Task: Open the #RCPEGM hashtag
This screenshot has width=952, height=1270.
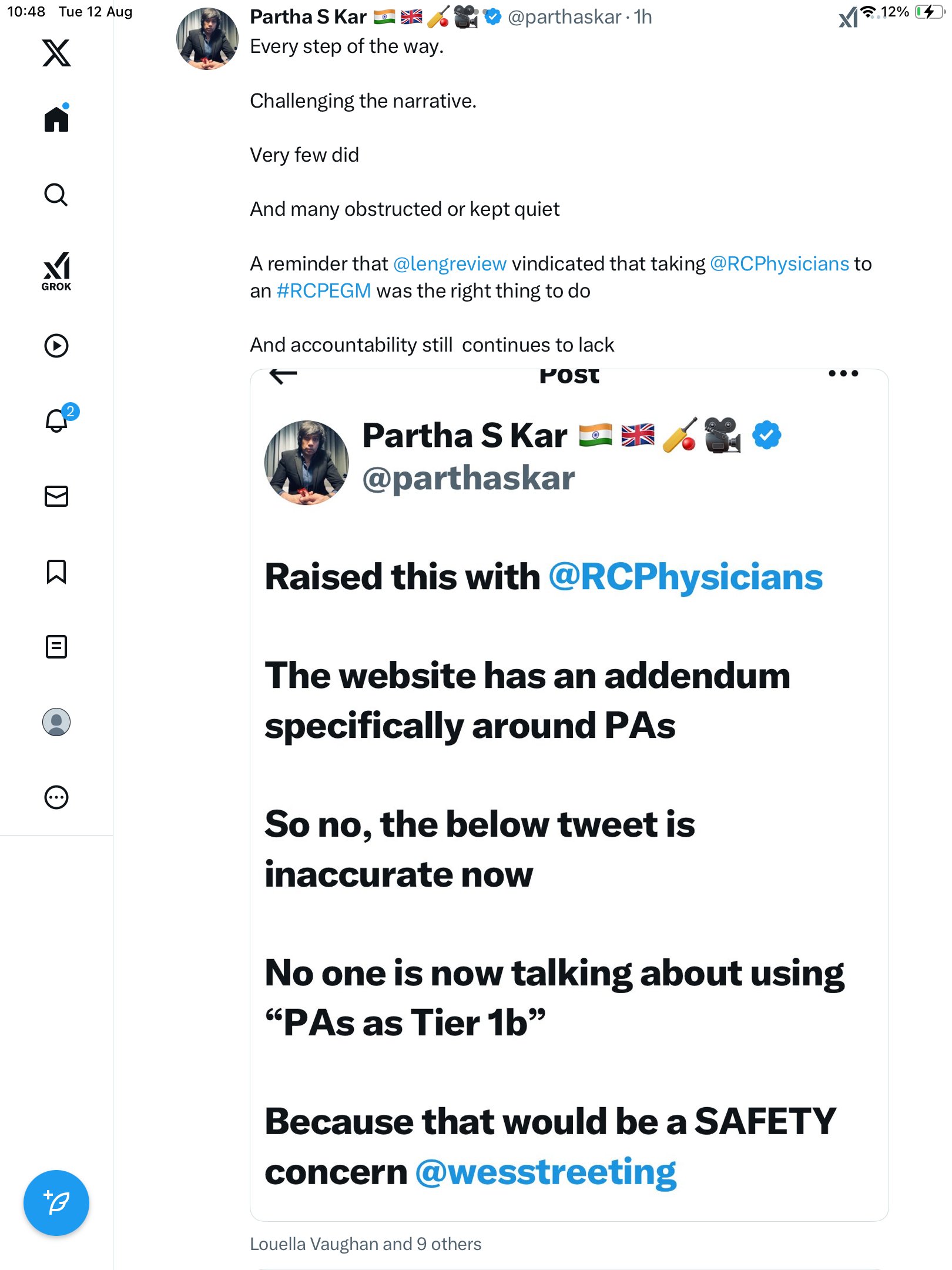Action: [x=323, y=291]
